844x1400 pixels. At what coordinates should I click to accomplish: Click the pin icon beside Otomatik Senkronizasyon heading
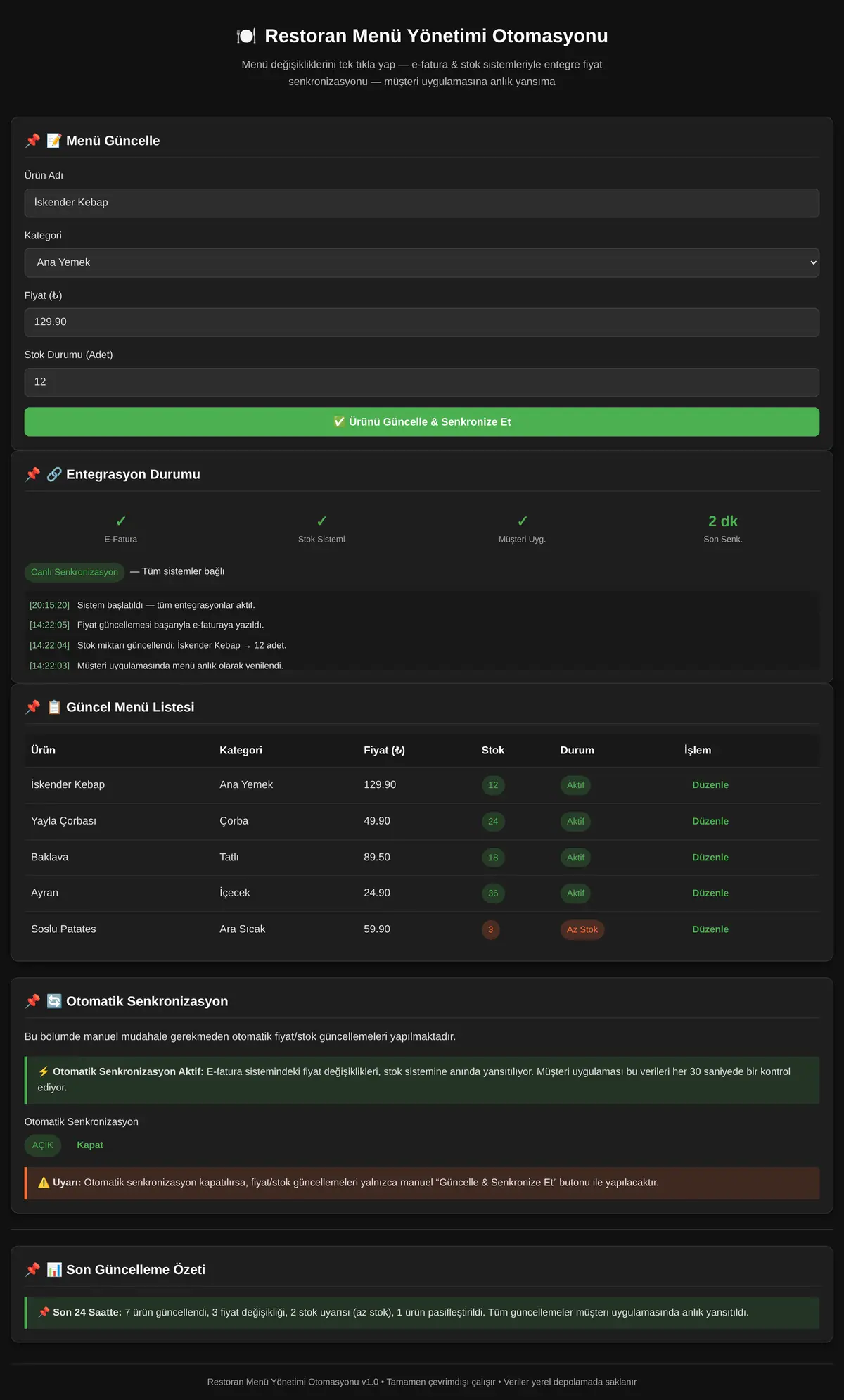32,1001
